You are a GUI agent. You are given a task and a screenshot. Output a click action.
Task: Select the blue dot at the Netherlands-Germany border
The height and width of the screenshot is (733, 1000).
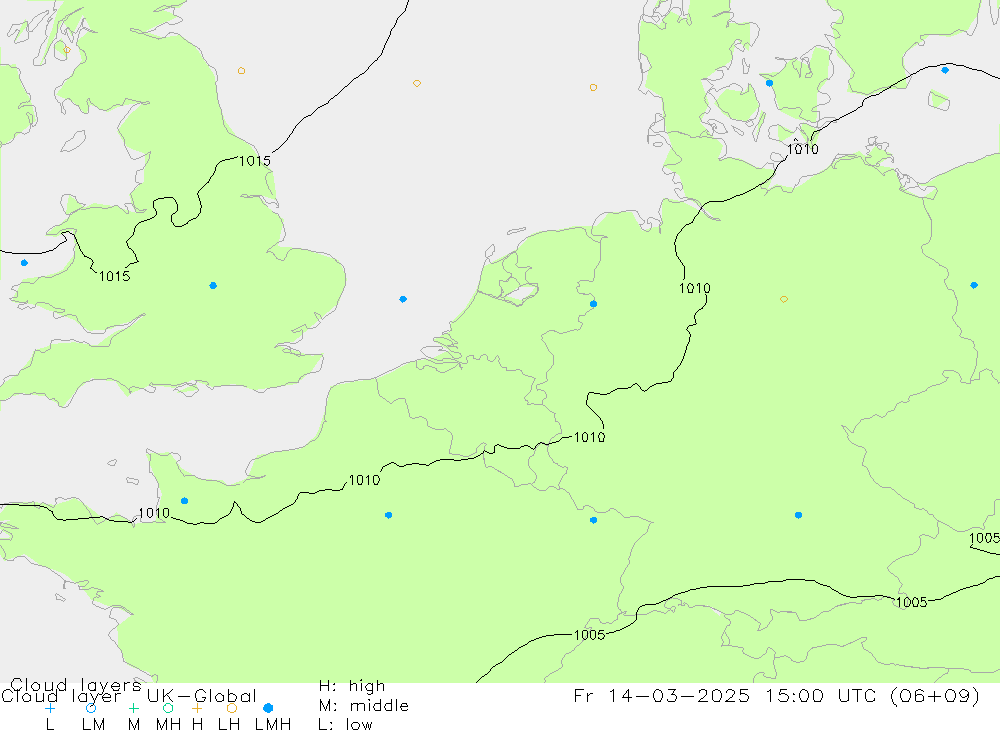593,304
